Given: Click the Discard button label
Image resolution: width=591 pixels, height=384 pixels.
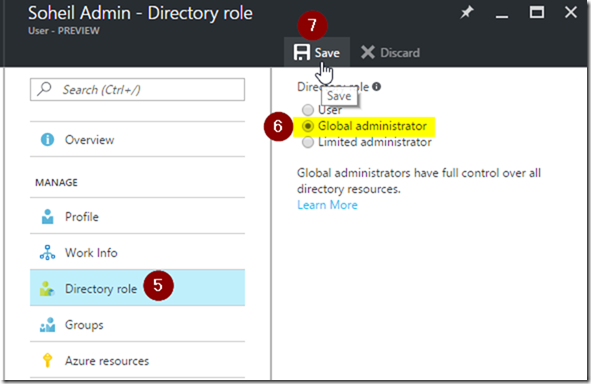Looking at the screenshot, I should [400, 53].
